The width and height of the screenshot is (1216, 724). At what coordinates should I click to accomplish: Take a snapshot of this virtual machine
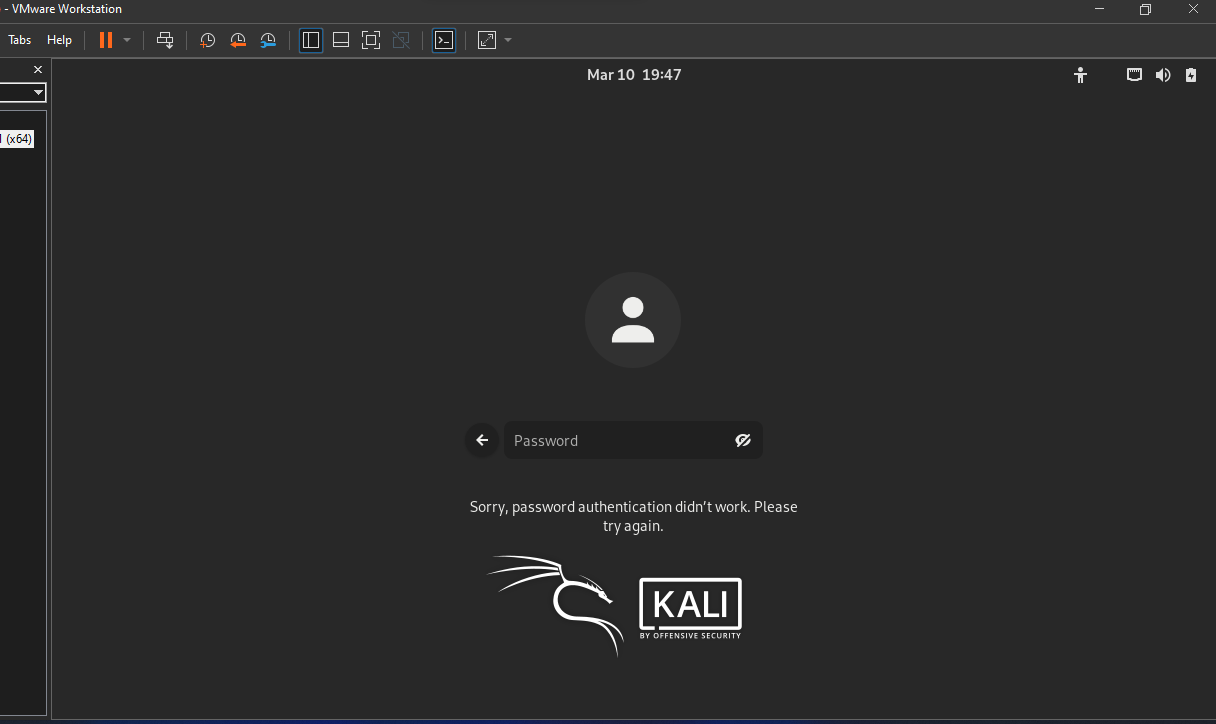pos(207,40)
